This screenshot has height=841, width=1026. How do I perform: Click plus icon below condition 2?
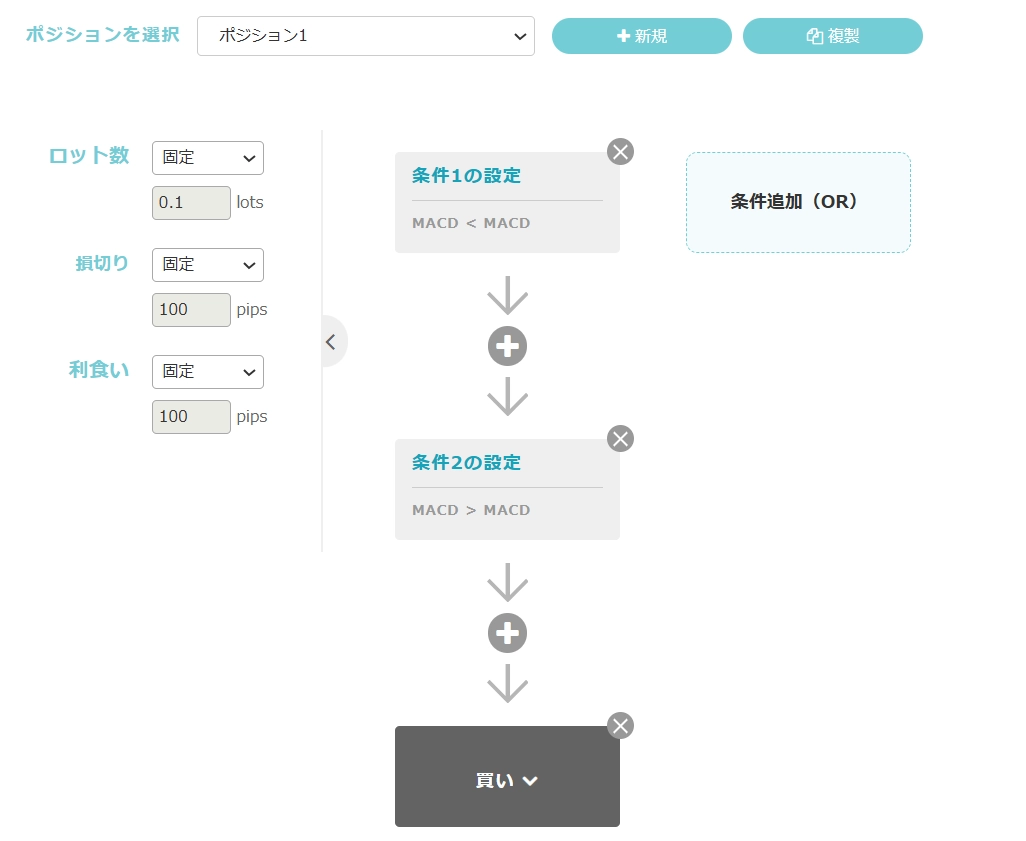pos(507,633)
